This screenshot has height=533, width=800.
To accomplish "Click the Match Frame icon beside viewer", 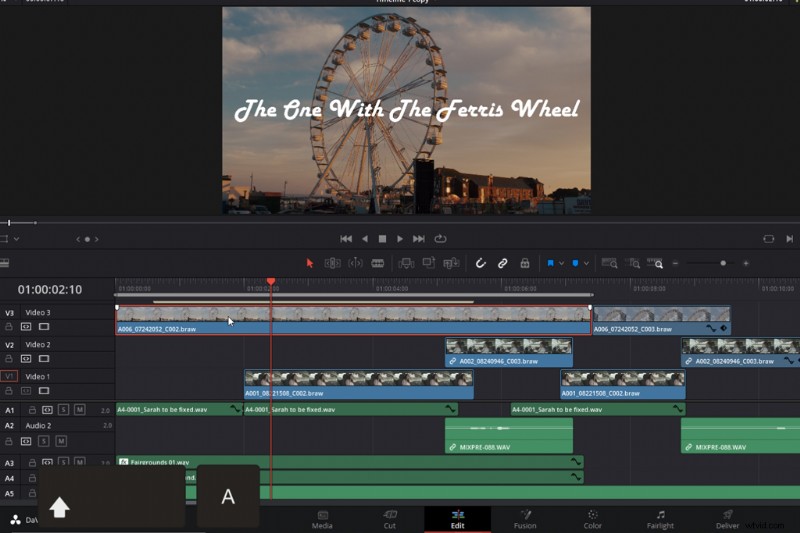I will pyautogui.click(x=768, y=239).
